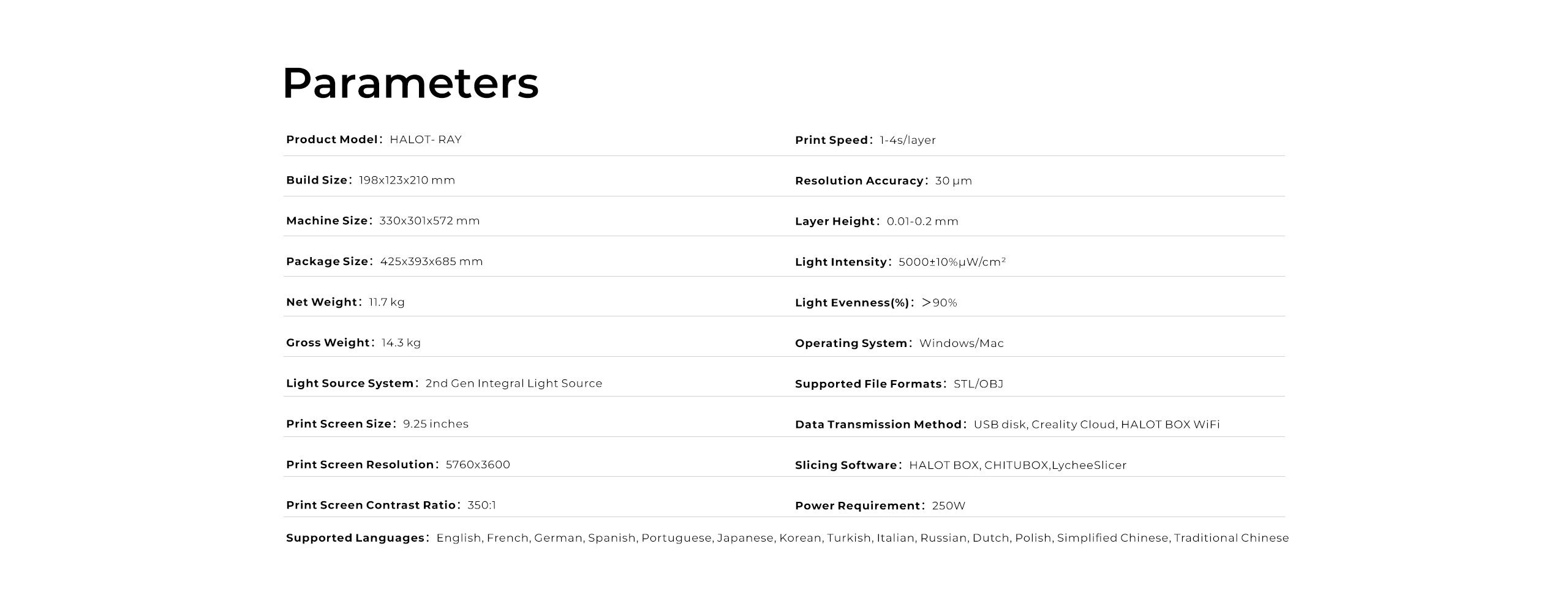Screen dimensions: 1568x612
Task: Click the Build Size value 198x123x210 mm
Action: tap(407, 180)
